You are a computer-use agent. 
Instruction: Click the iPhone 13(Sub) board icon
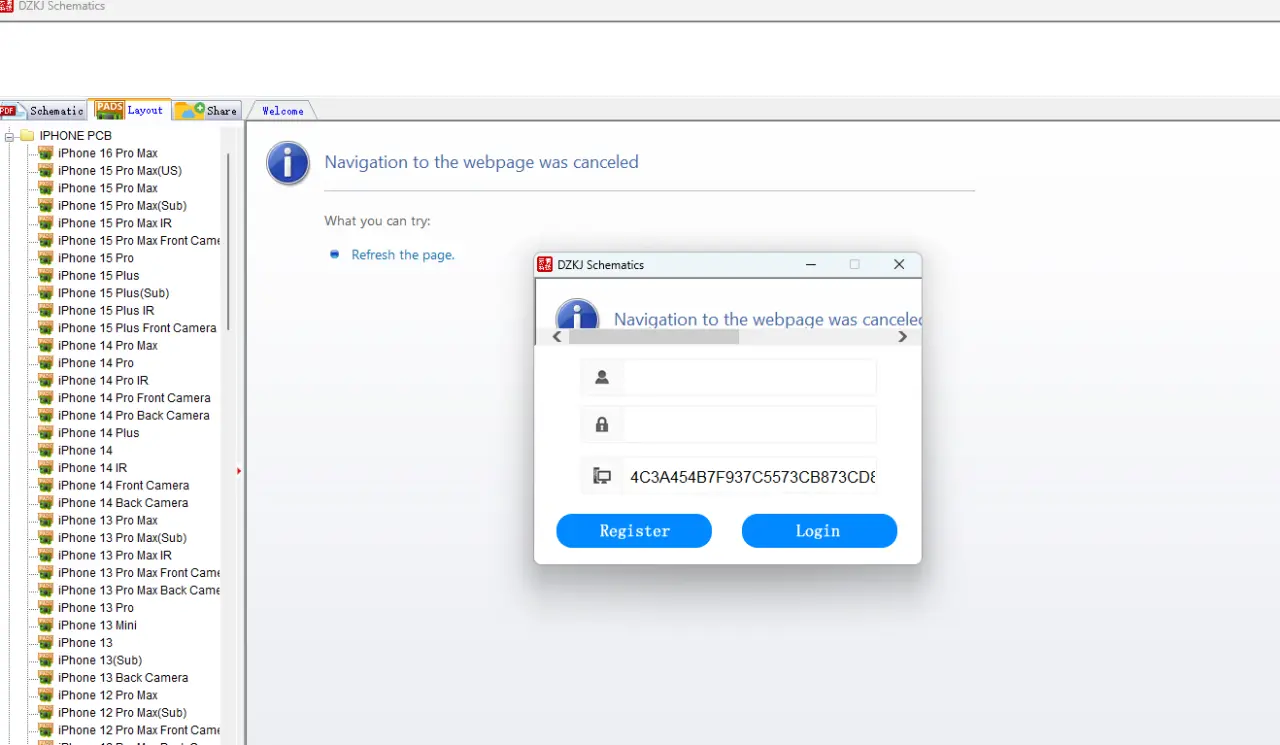[x=45, y=661]
